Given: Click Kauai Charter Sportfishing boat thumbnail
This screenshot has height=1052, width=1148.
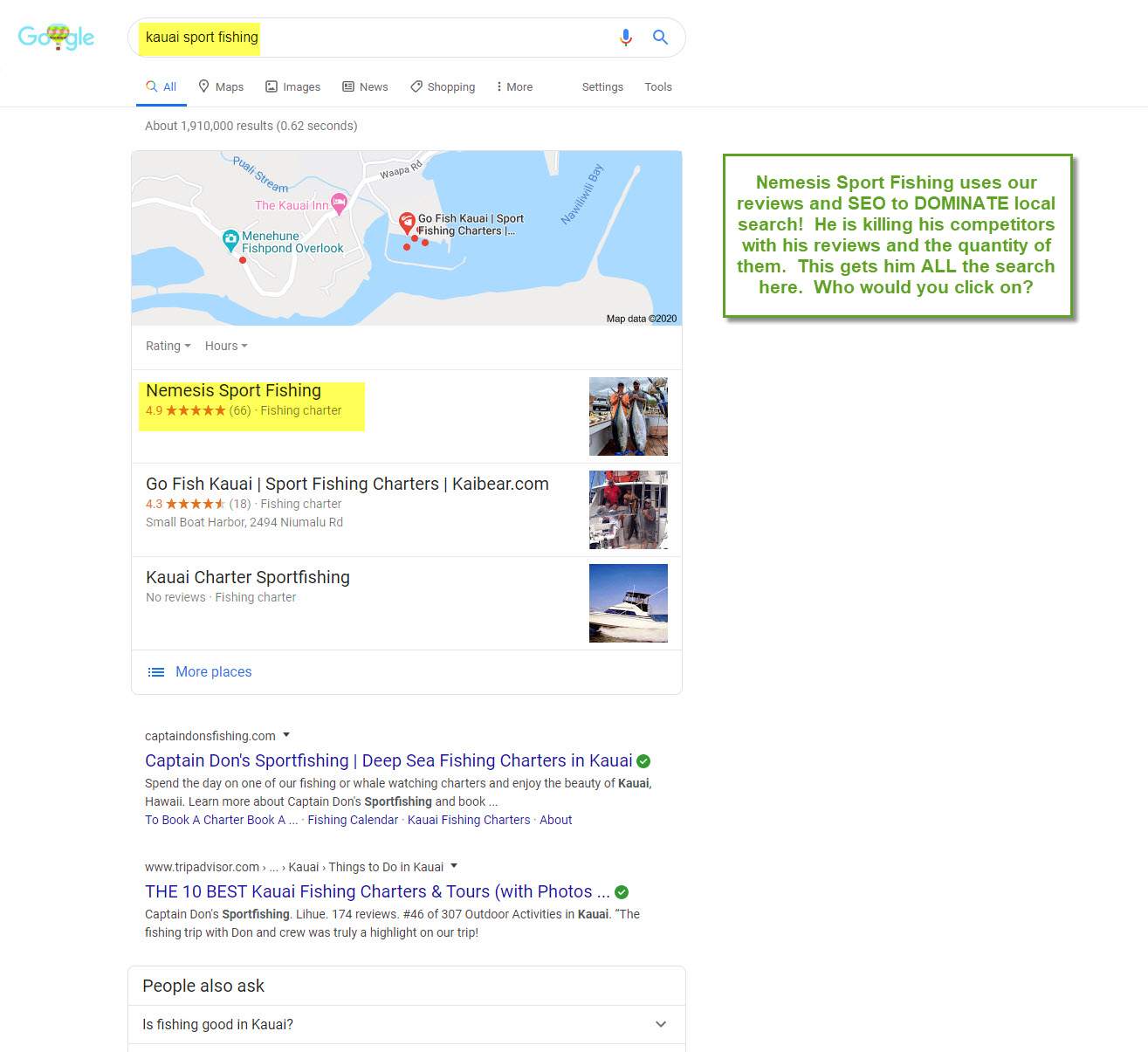Looking at the screenshot, I should point(629,603).
